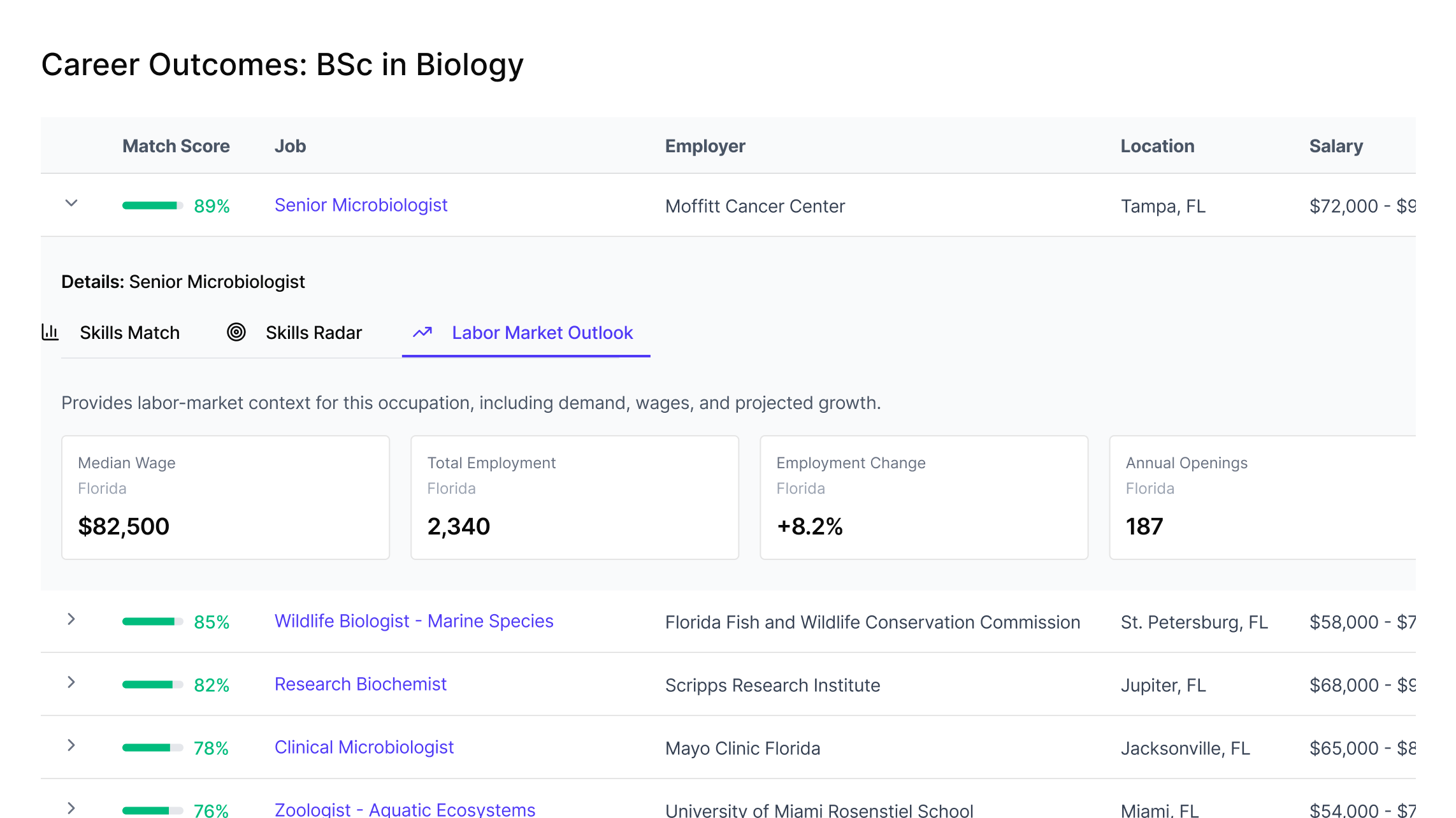Click the 89% match score bar
Screen dimensions: 1456x818
point(152,206)
